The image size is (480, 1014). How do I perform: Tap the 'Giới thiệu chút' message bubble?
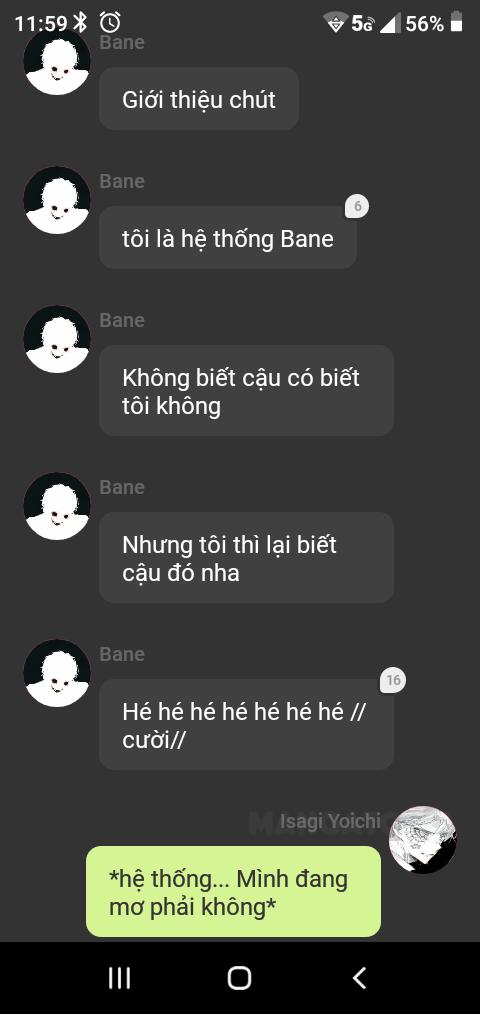click(x=199, y=99)
